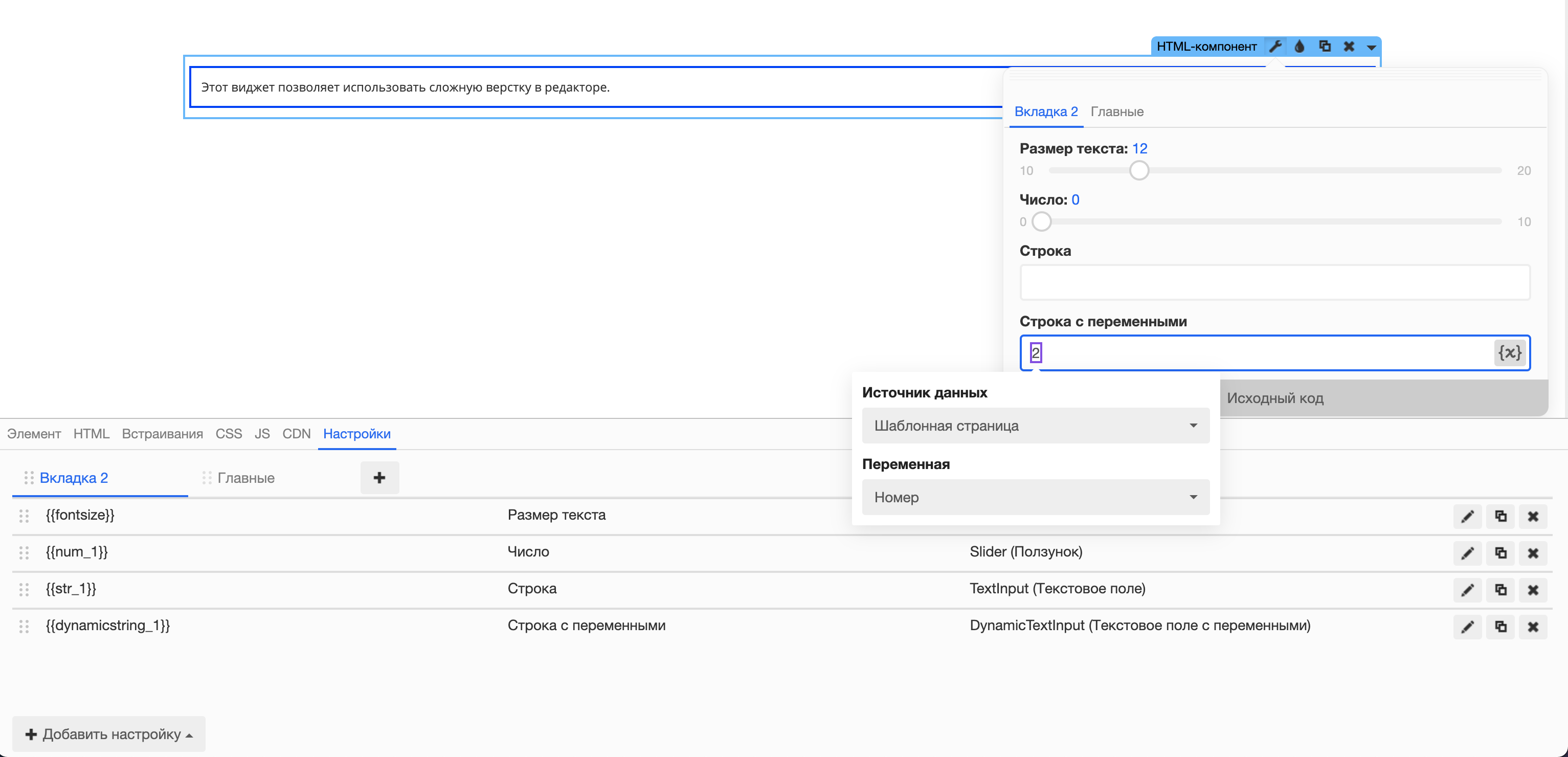Click the Число slider handle
The height and width of the screenshot is (757, 1568).
point(1041,221)
